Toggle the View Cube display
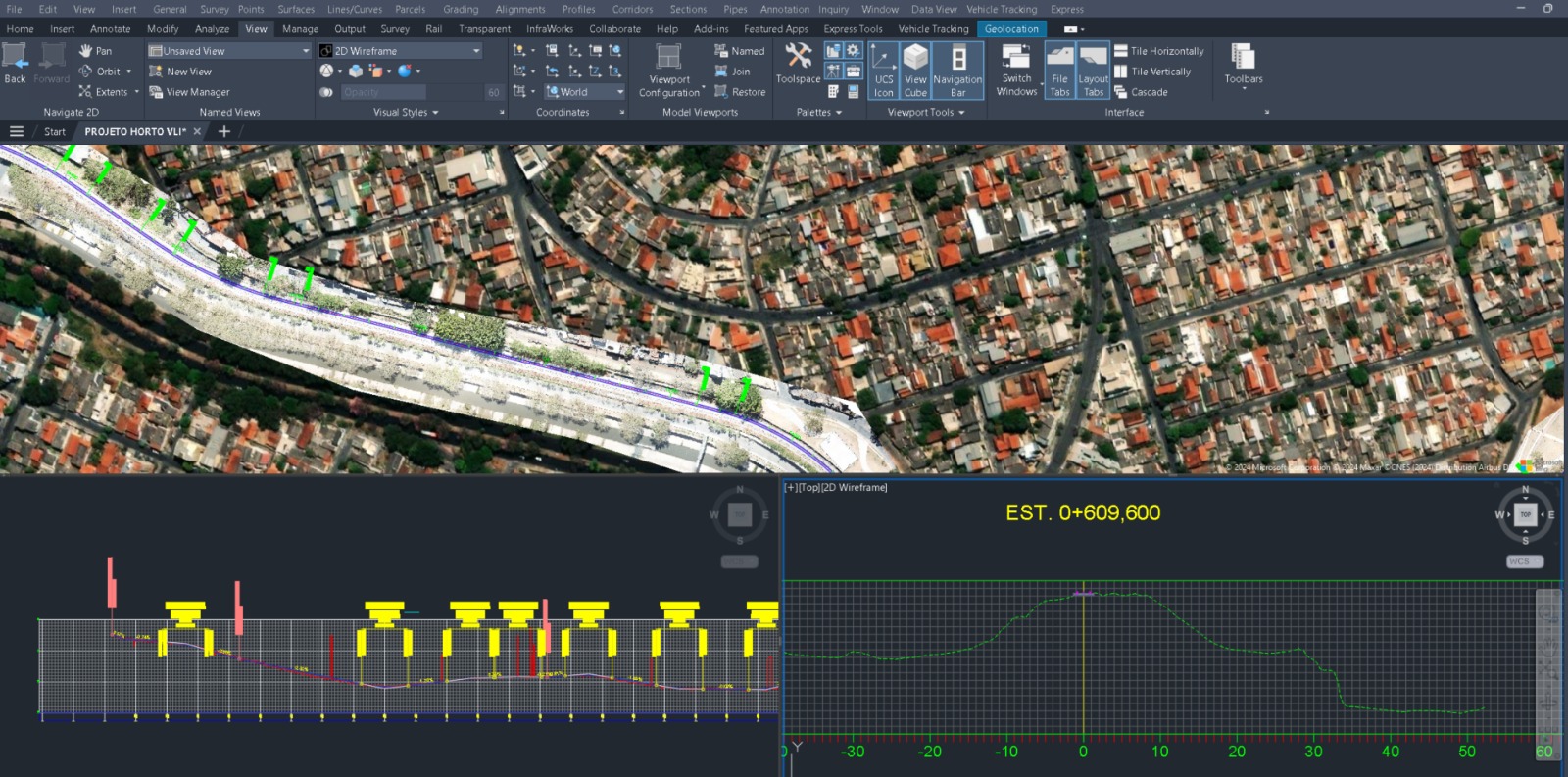The height and width of the screenshot is (777, 1568). (915, 70)
